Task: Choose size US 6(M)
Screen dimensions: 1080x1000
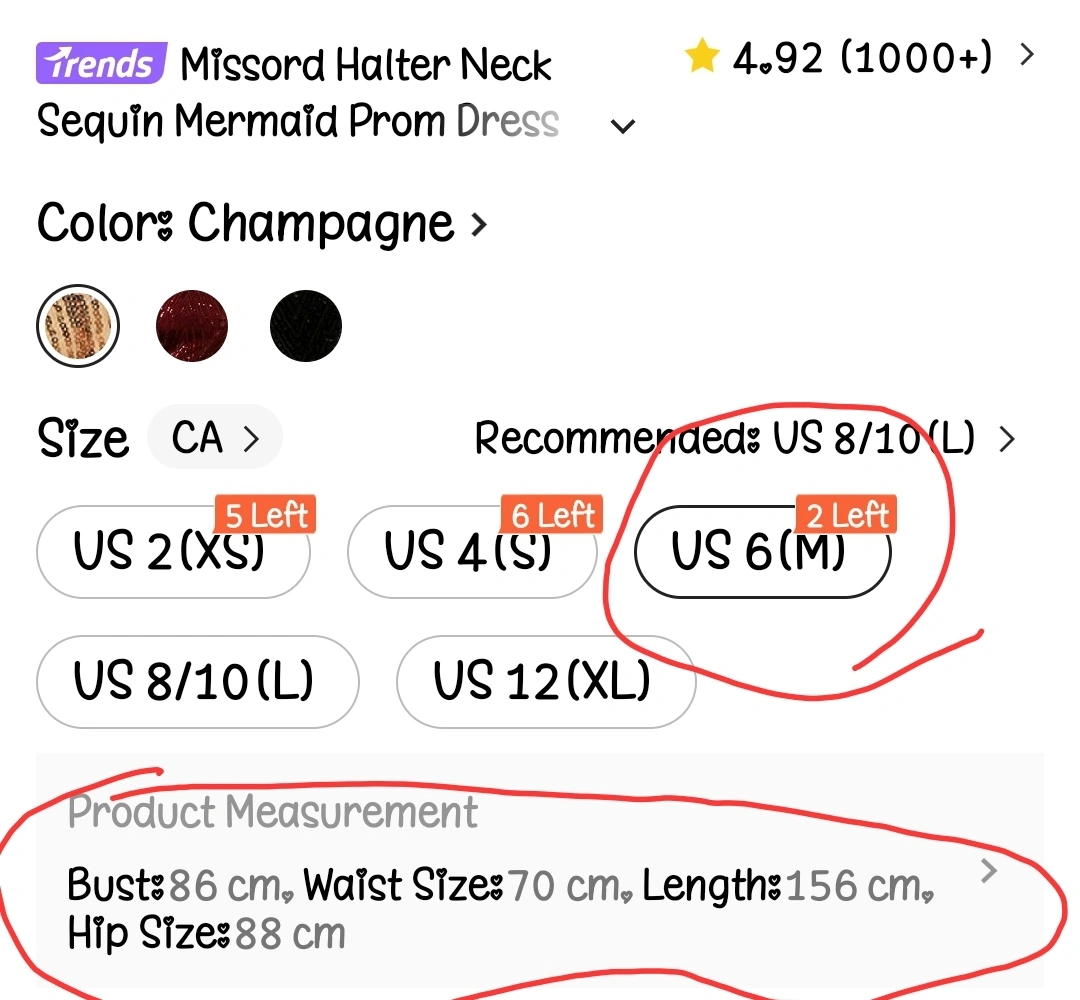Action: (x=760, y=552)
